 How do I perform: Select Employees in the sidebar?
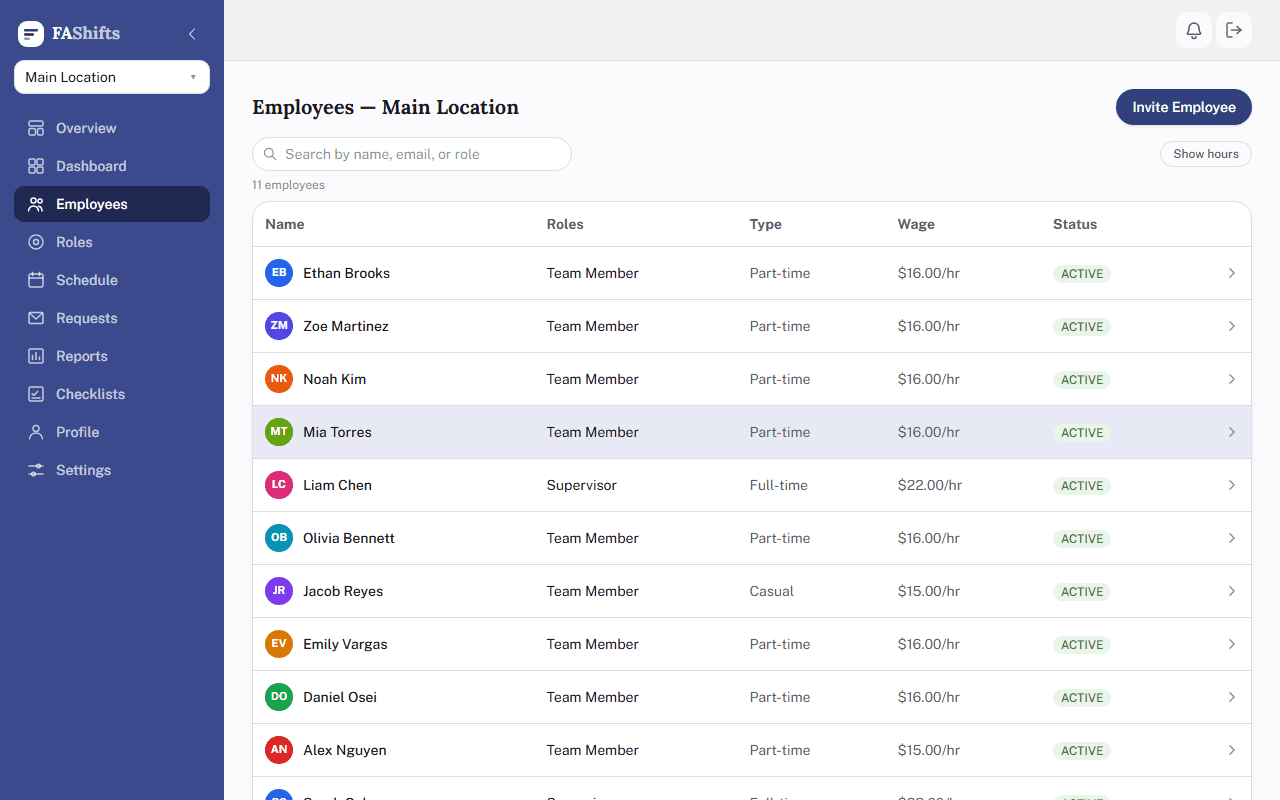[x=112, y=204]
